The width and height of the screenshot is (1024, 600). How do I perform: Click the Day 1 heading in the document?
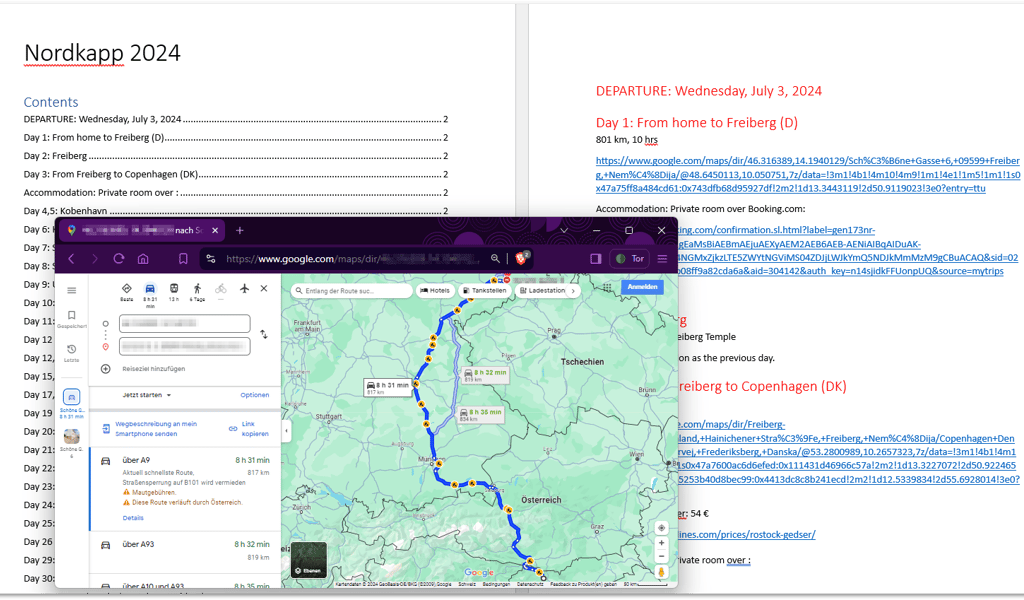tap(697, 123)
